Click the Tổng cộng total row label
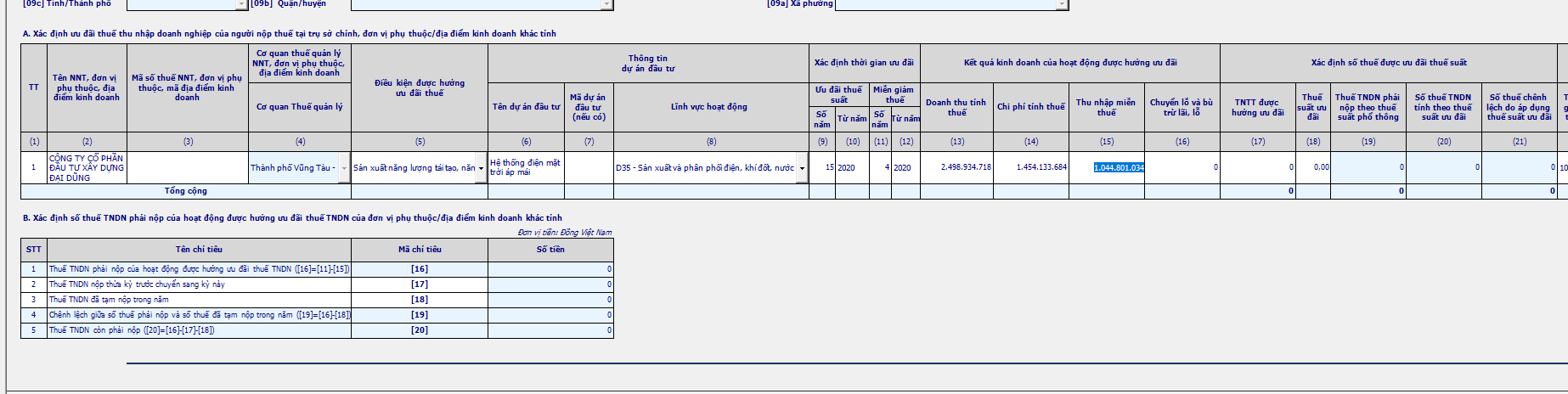Image resolution: width=1568 pixels, height=394 pixels. point(185,192)
